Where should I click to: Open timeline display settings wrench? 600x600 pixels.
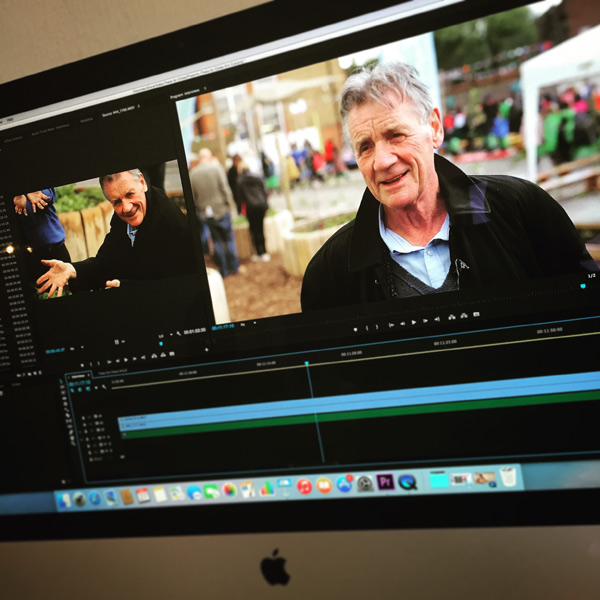(104, 387)
